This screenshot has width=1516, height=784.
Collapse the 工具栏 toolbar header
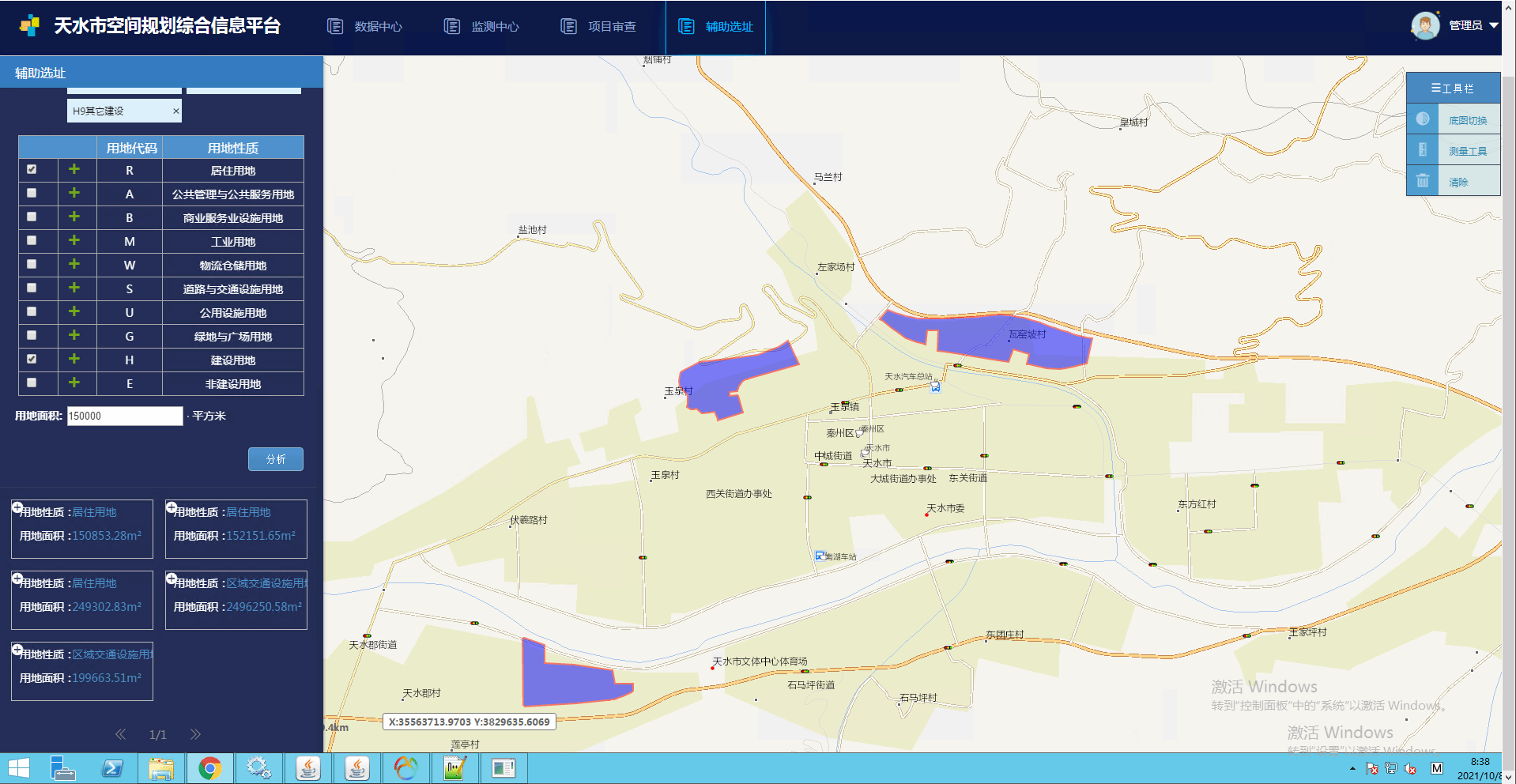coord(1453,88)
